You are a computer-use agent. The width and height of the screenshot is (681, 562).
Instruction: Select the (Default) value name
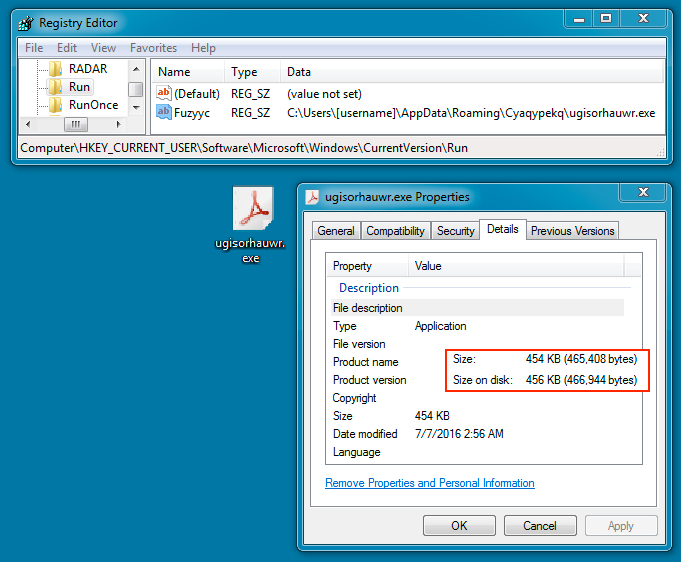[197, 94]
